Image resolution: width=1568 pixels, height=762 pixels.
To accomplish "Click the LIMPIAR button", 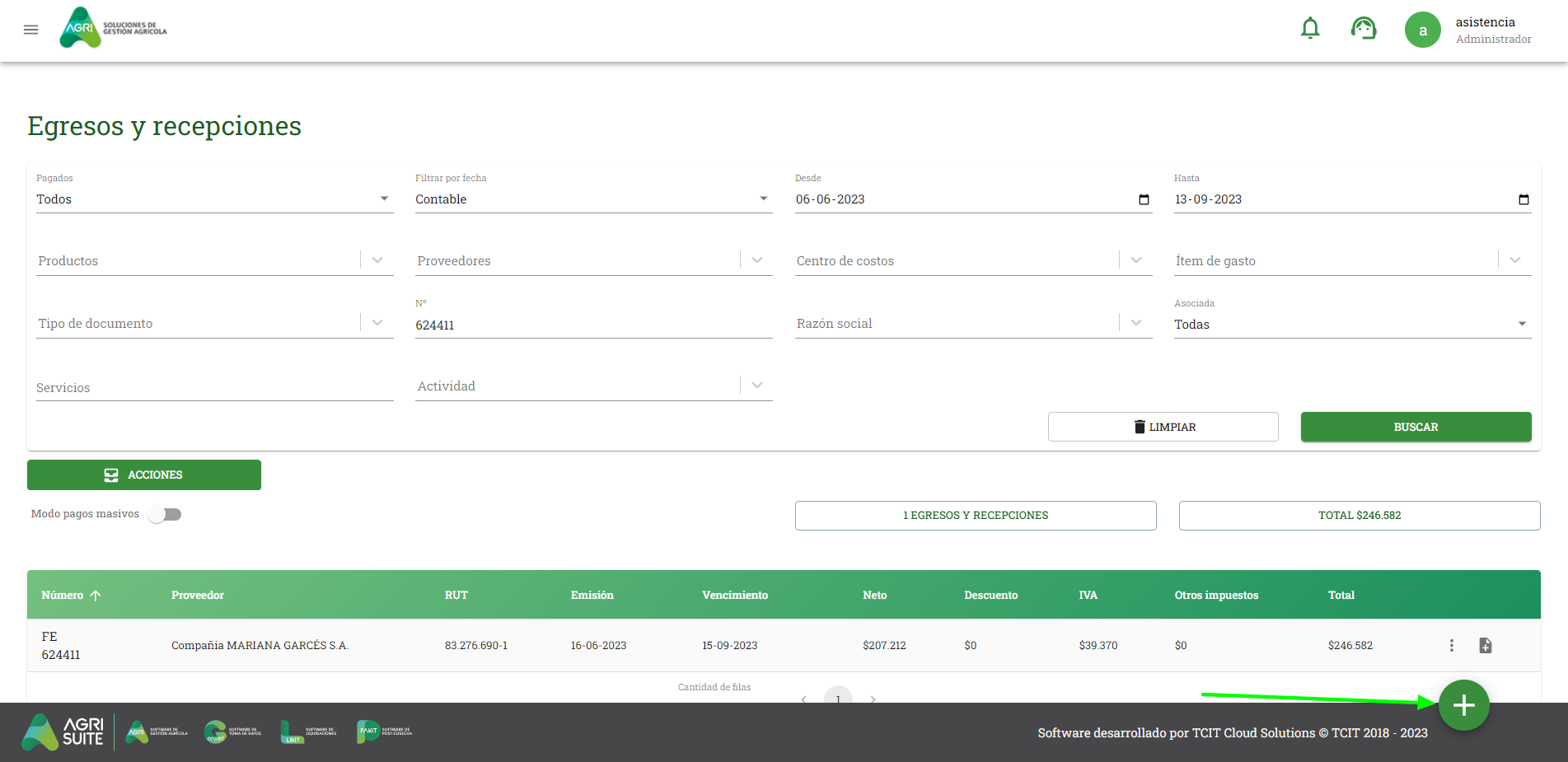I will 1163,427.
